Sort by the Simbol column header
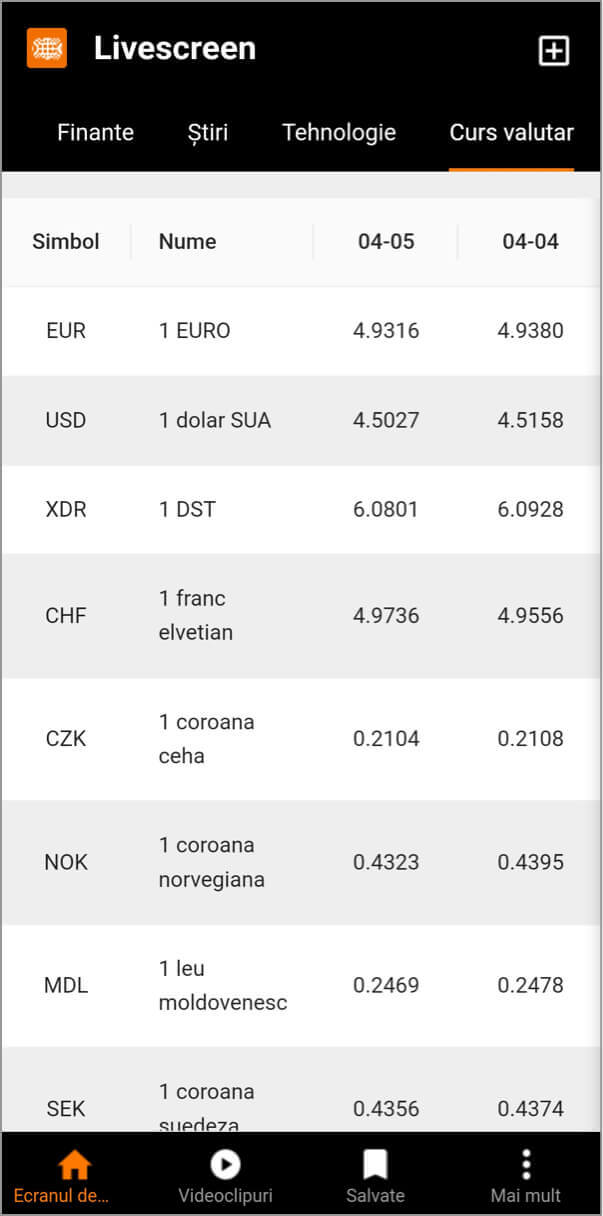Screen dimensions: 603x1216 pos(66,241)
